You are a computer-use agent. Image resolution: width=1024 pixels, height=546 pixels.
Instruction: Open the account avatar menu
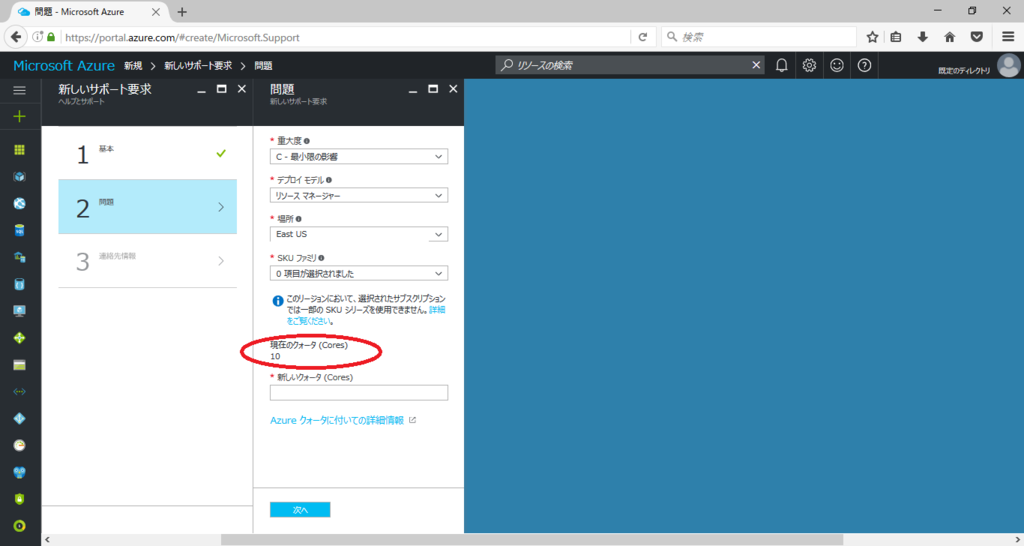(x=1008, y=65)
